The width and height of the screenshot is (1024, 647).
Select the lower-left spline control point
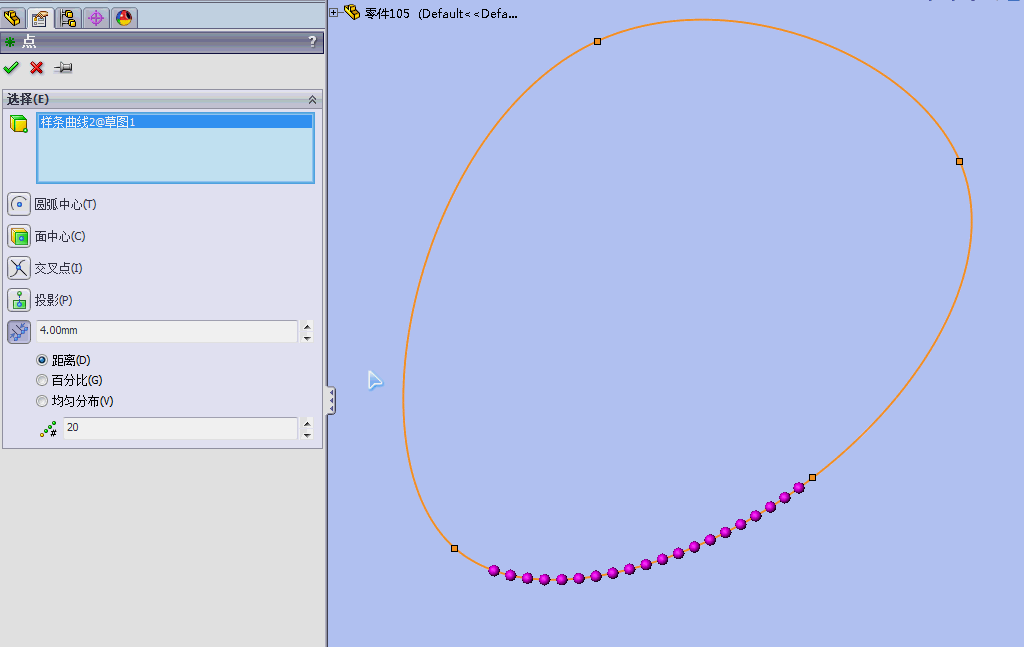click(x=455, y=548)
